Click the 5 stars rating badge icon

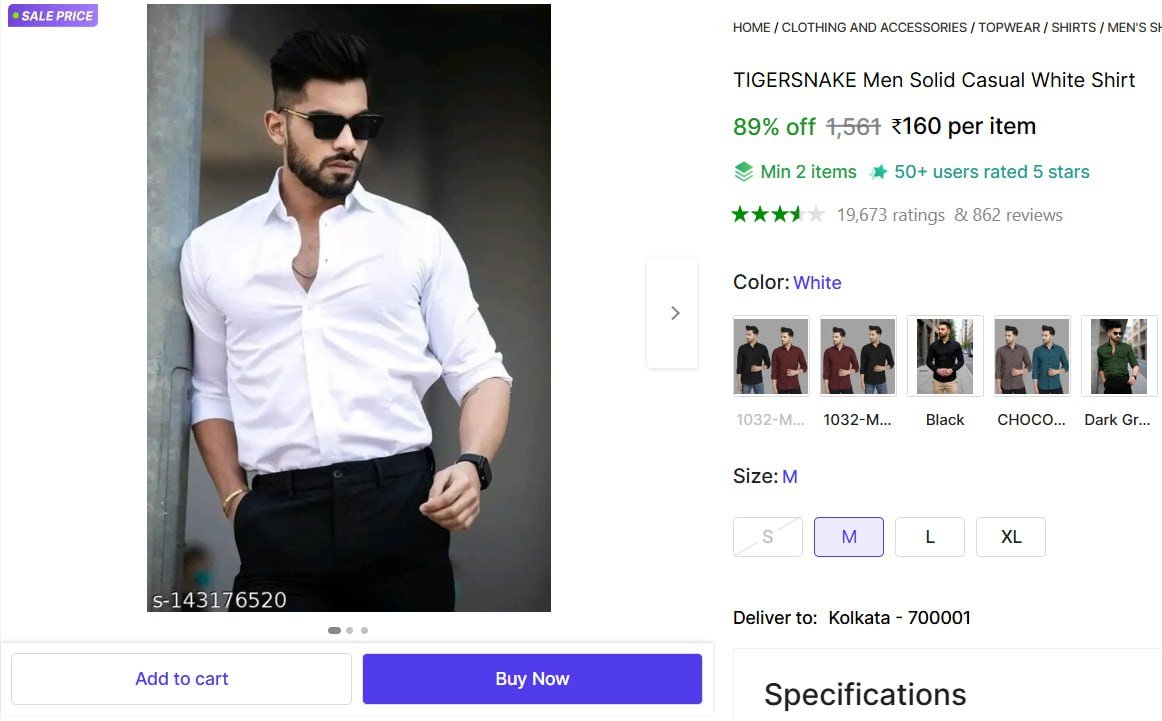[879, 172]
